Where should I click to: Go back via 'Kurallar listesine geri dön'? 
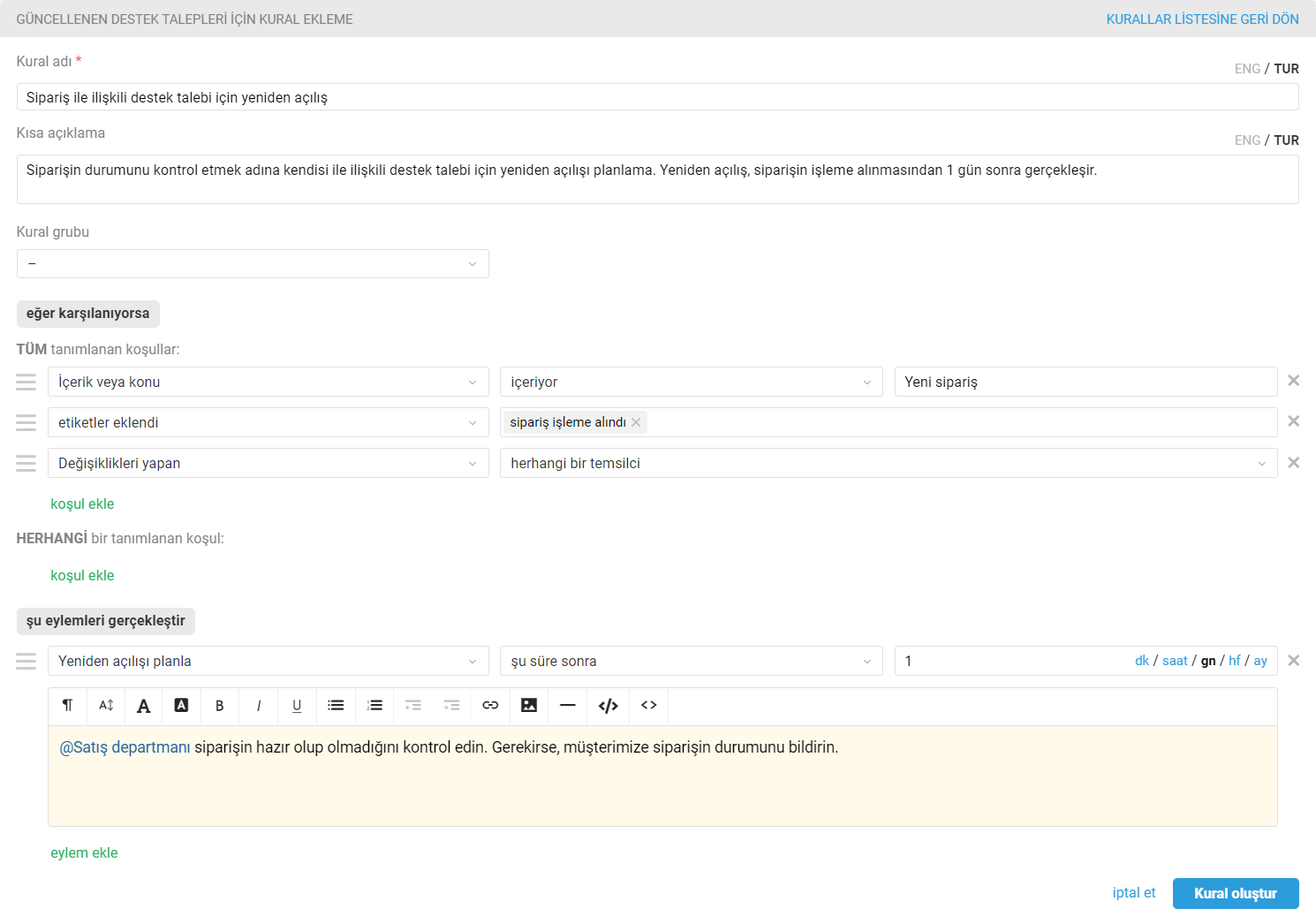[x=1202, y=19]
